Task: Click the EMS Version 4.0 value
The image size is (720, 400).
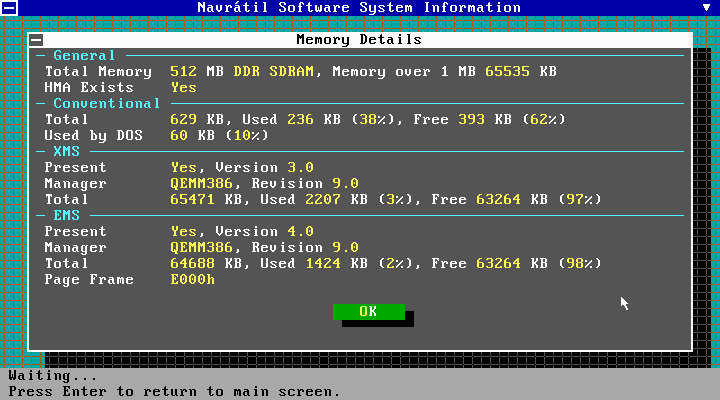Action: click(300, 231)
